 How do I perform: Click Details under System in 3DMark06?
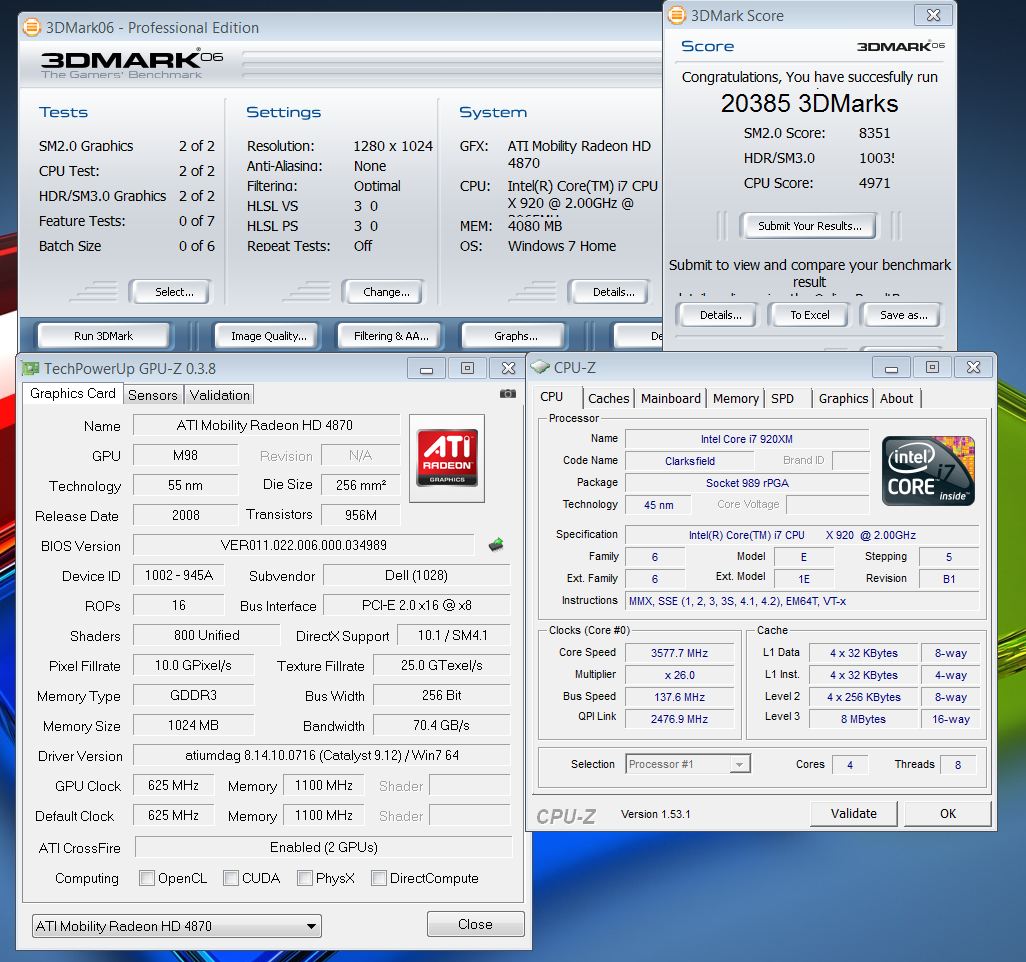(x=610, y=292)
